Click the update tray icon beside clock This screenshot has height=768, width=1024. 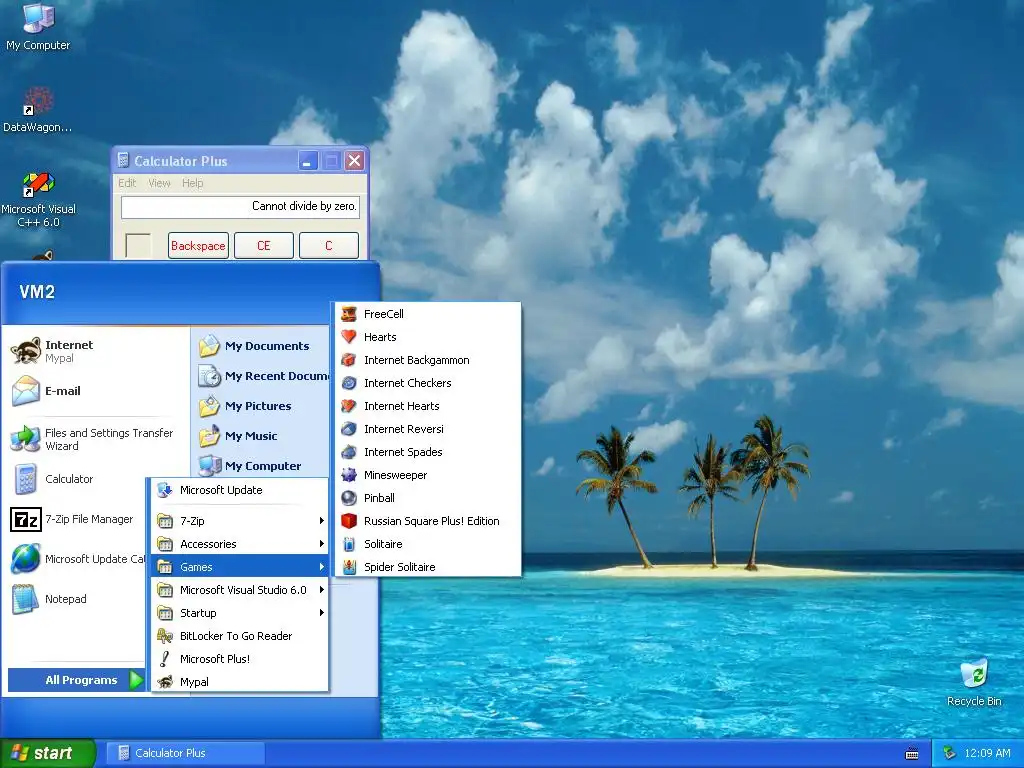[950, 753]
